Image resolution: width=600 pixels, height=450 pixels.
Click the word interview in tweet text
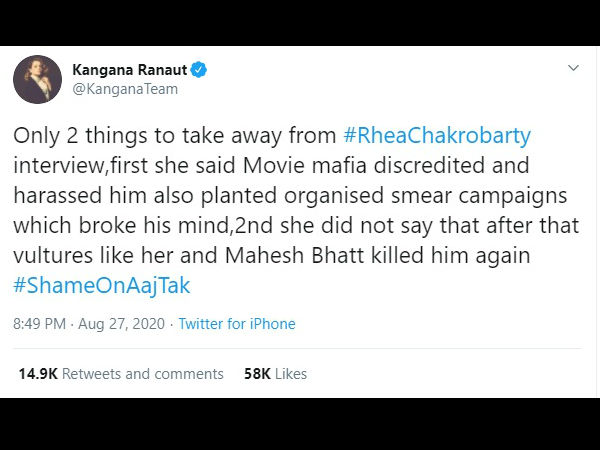pos(59,165)
